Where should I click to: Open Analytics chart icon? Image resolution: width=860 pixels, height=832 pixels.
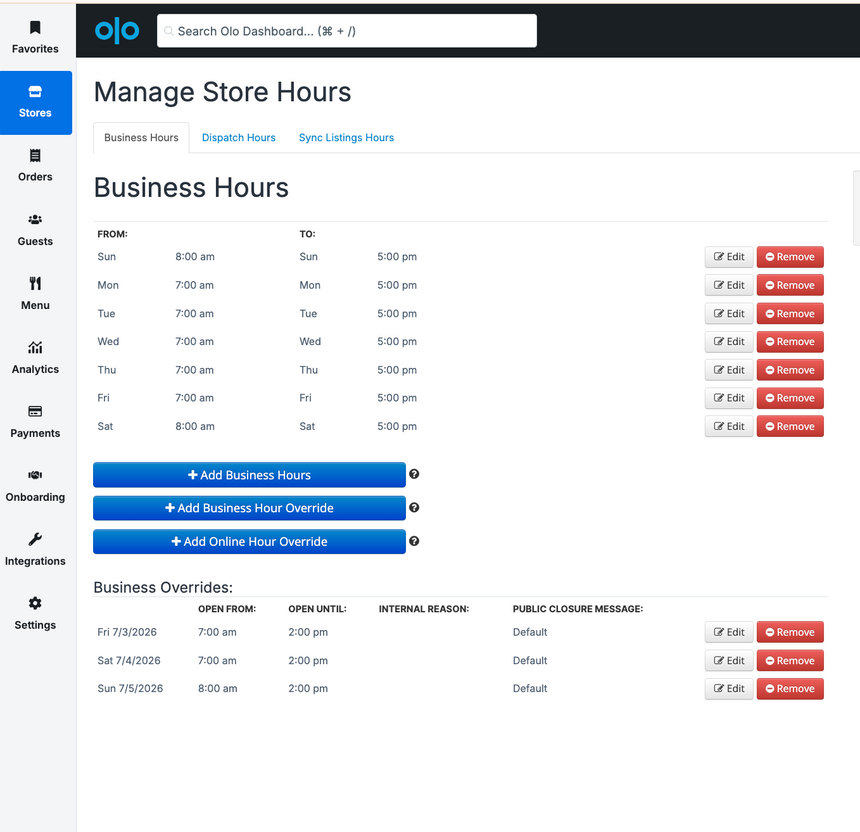(x=35, y=348)
